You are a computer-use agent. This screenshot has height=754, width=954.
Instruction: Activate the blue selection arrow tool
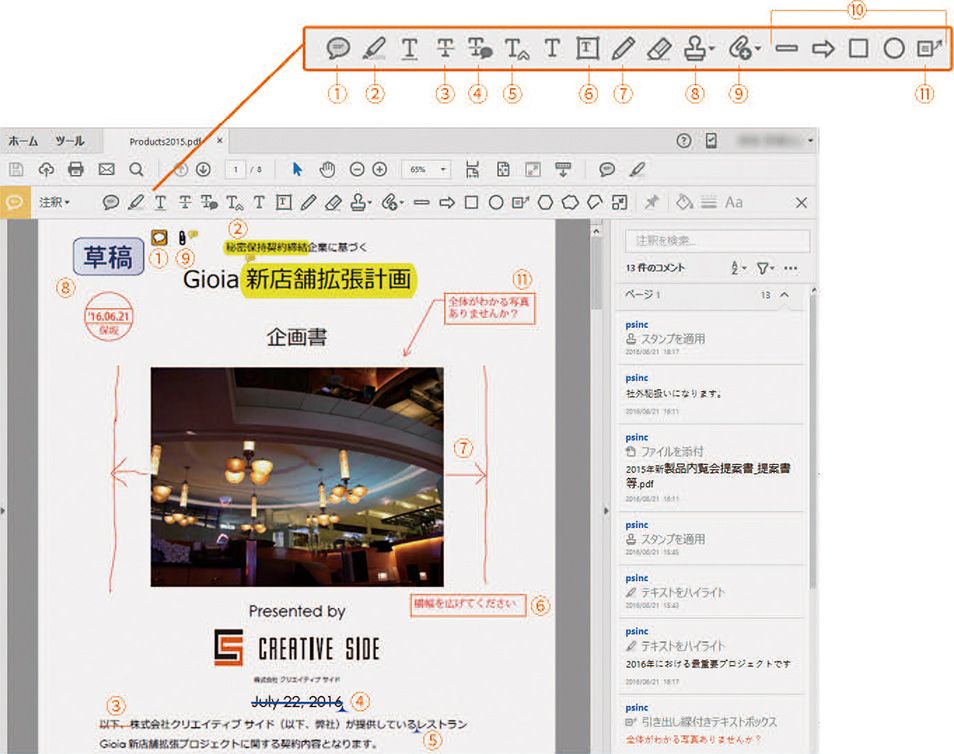pos(297,169)
